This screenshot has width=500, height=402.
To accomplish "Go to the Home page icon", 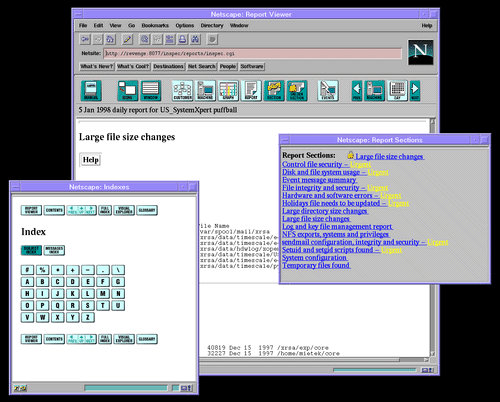I will click(110, 39).
